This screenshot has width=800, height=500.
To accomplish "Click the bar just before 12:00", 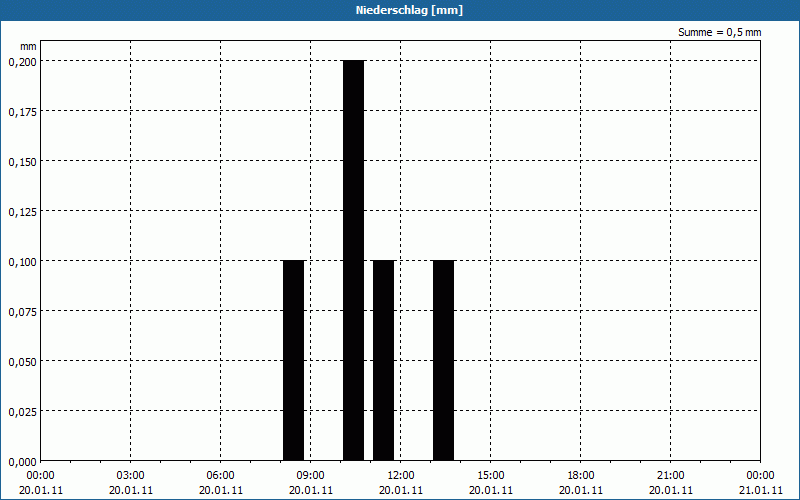I will (384, 361).
